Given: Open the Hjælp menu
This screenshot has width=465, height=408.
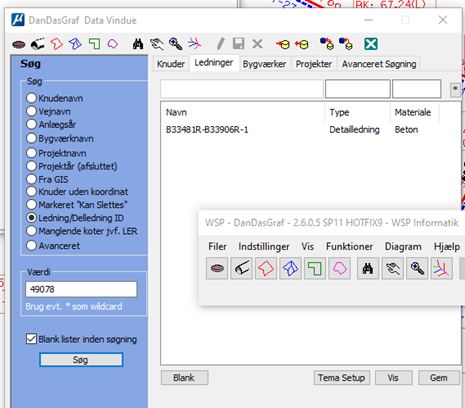Looking at the screenshot, I should [447, 246].
